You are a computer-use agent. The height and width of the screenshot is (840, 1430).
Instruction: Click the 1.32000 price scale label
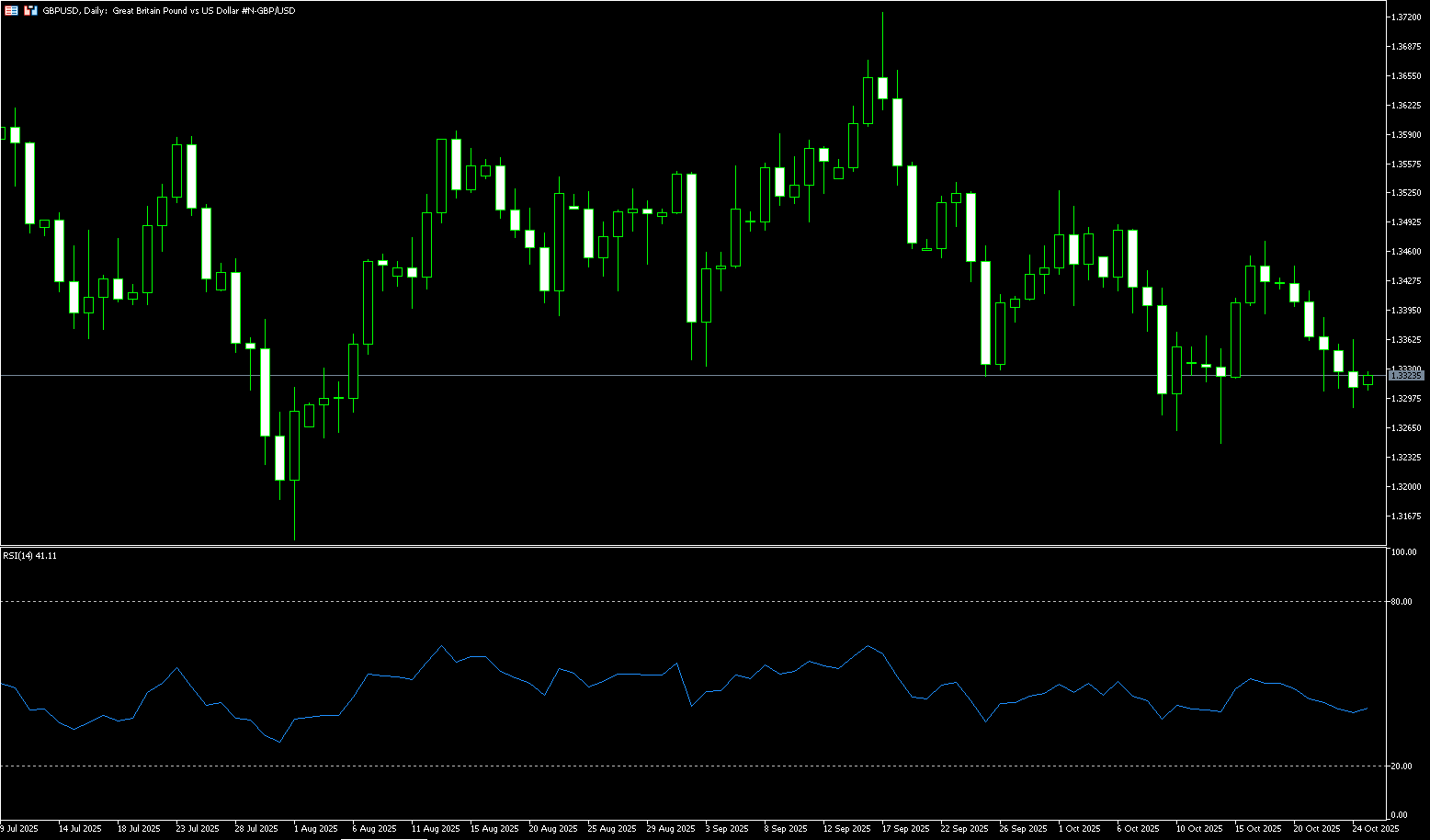click(1406, 486)
